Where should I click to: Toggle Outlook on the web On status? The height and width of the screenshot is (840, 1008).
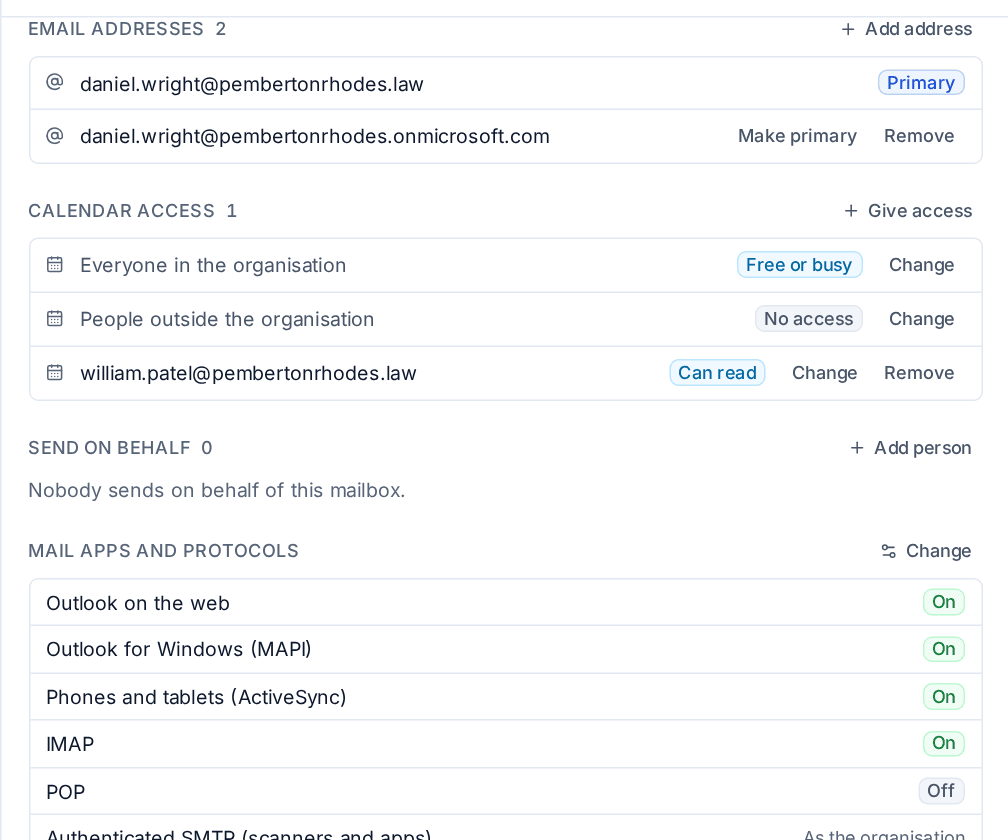click(x=944, y=602)
